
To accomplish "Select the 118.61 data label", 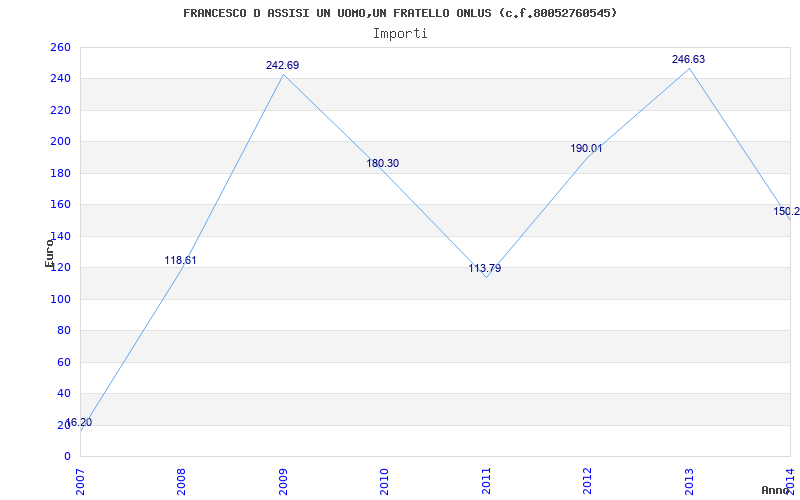I will coord(180,260).
